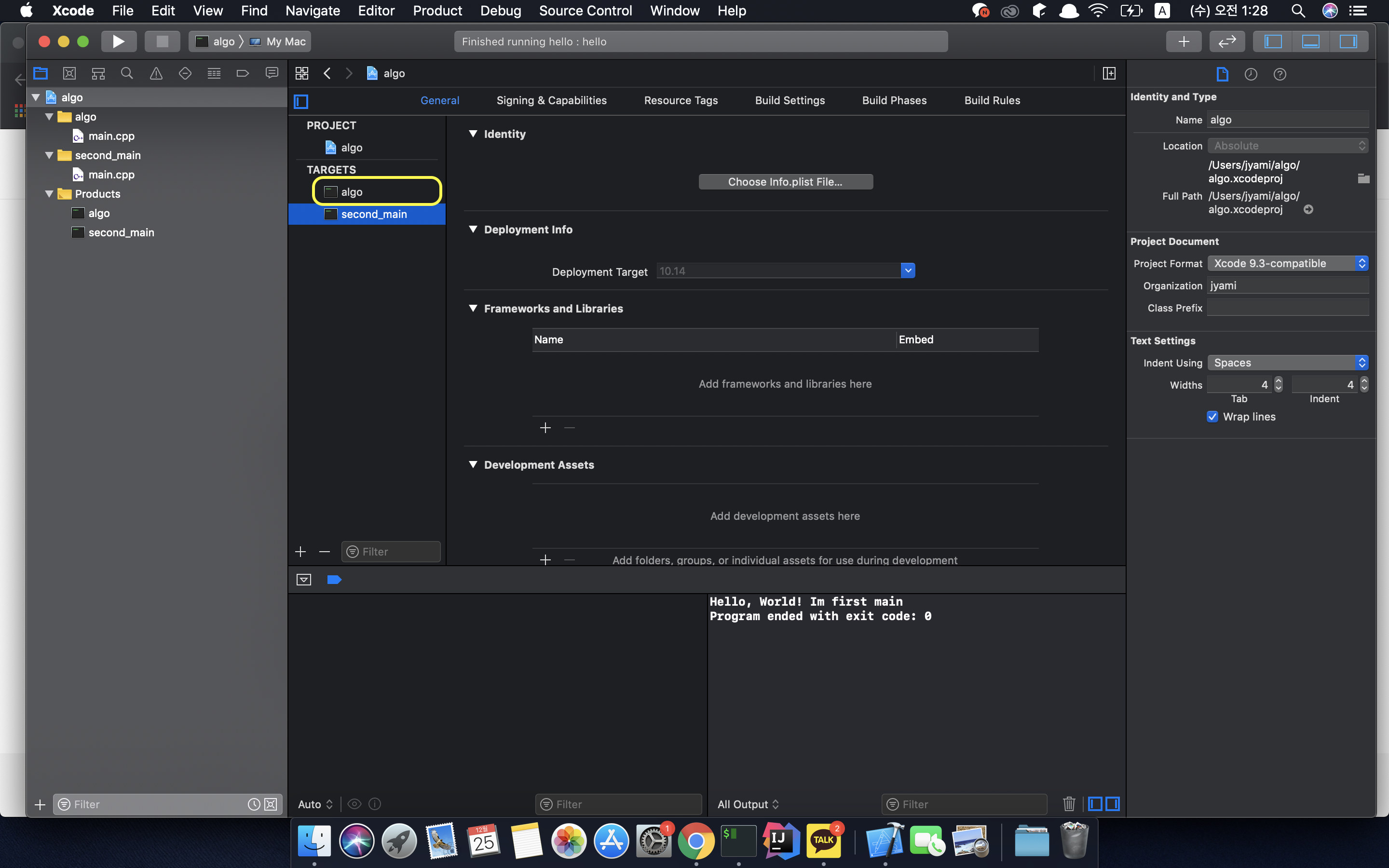Show the History inspector clock icon

click(x=1251, y=74)
